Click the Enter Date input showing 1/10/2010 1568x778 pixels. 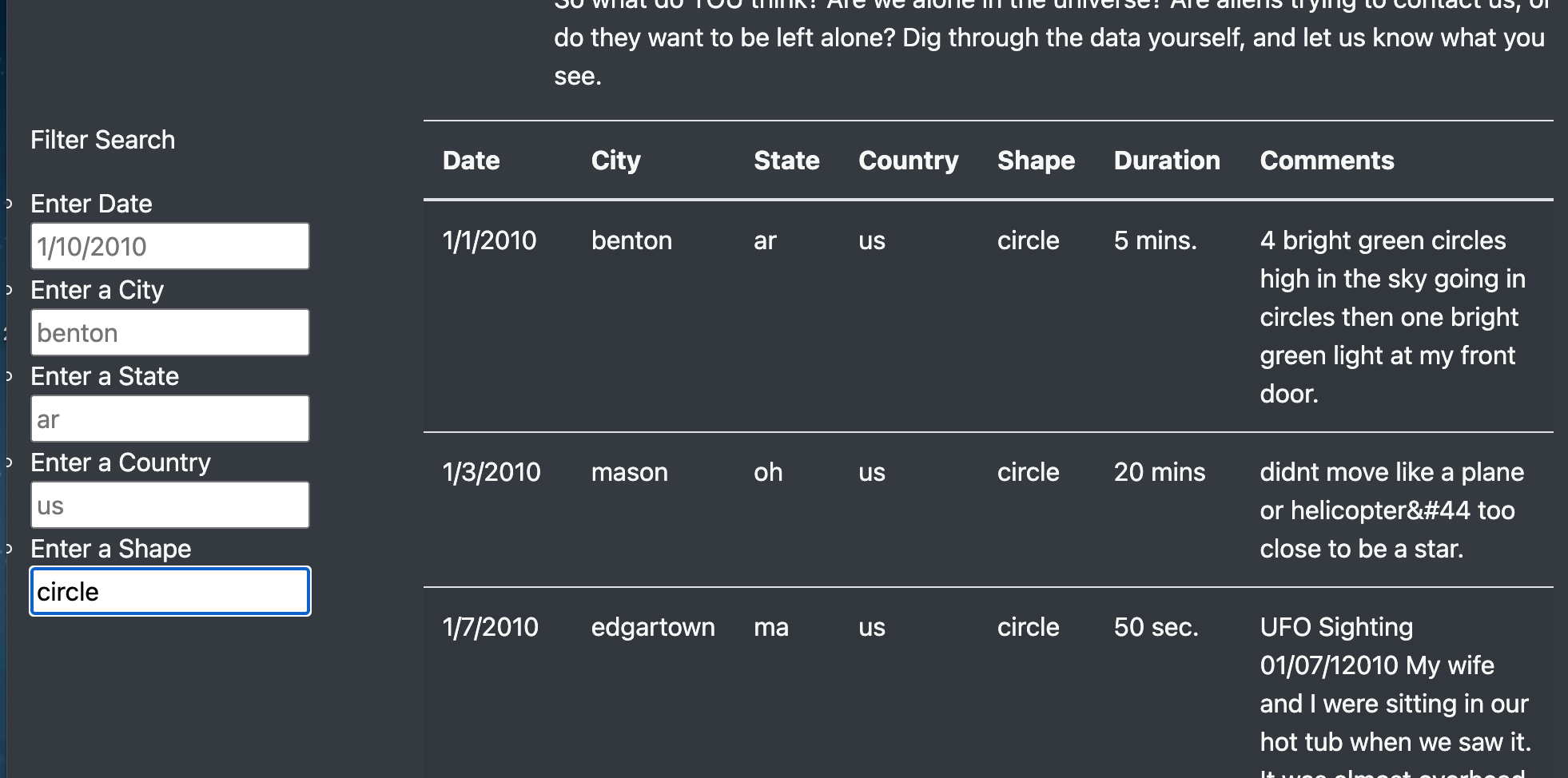coord(169,245)
